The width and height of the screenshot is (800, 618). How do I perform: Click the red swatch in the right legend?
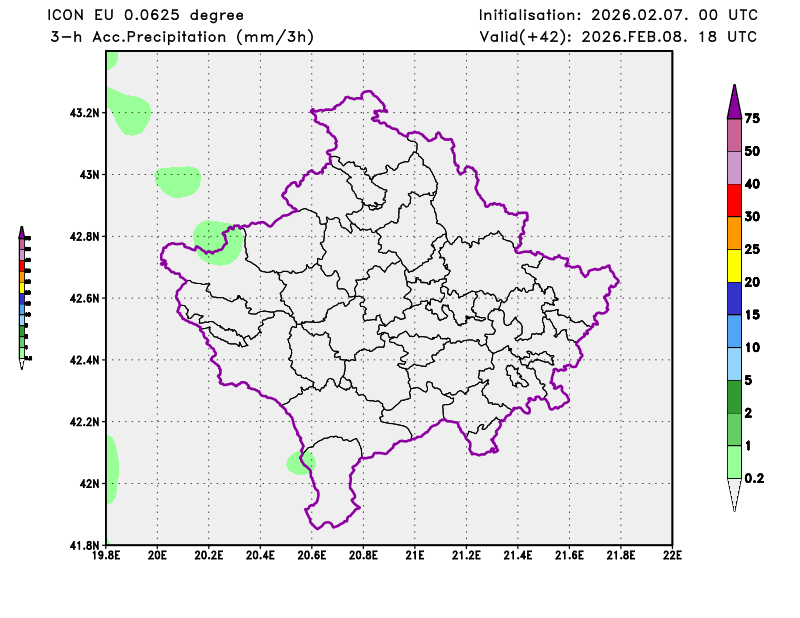pyautogui.click(x=734, y=200)
